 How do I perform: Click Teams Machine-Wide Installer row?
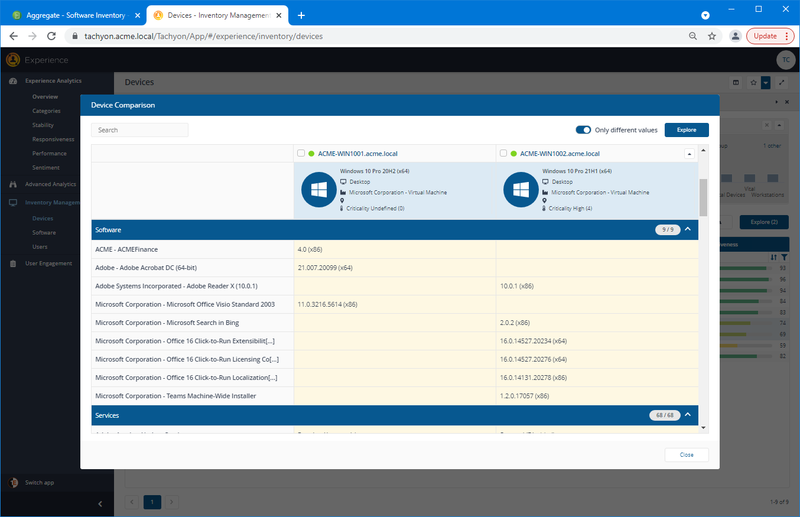[395, 396]
